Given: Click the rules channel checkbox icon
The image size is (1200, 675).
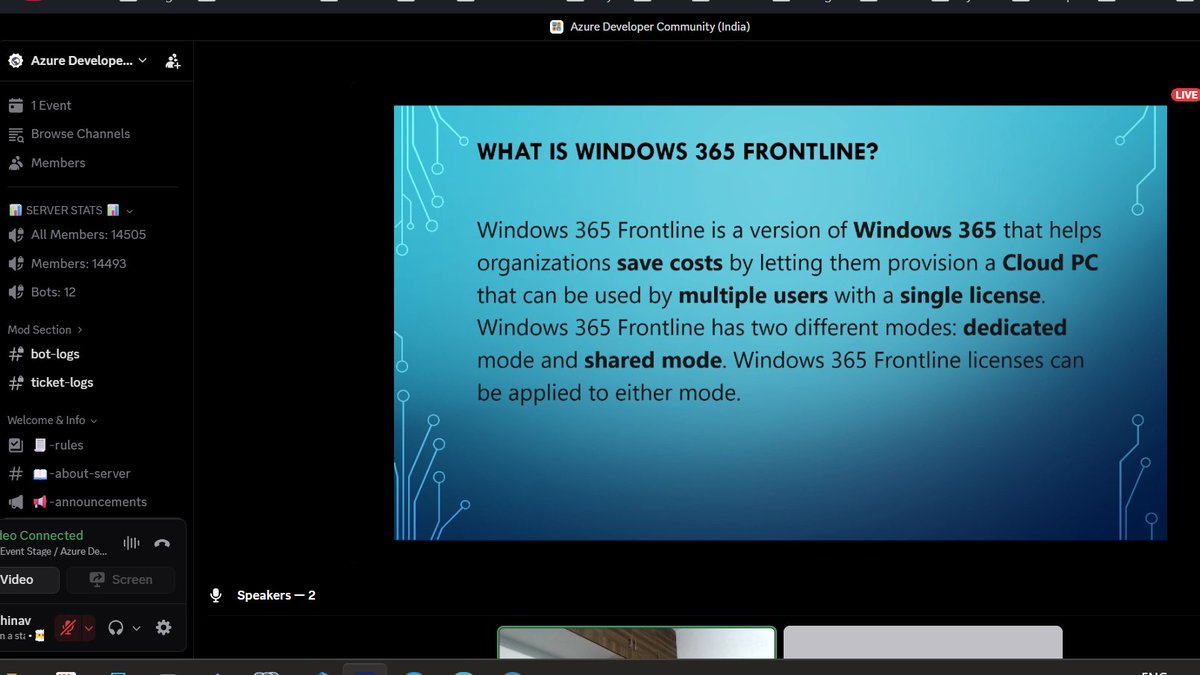Looking at the screenshot, I should (x=15, y=445).
